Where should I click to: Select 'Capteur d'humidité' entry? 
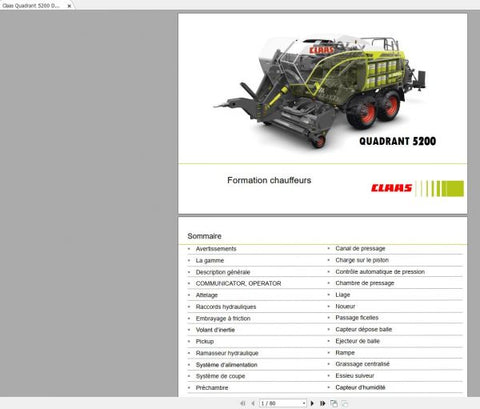[x=360, y=387]
